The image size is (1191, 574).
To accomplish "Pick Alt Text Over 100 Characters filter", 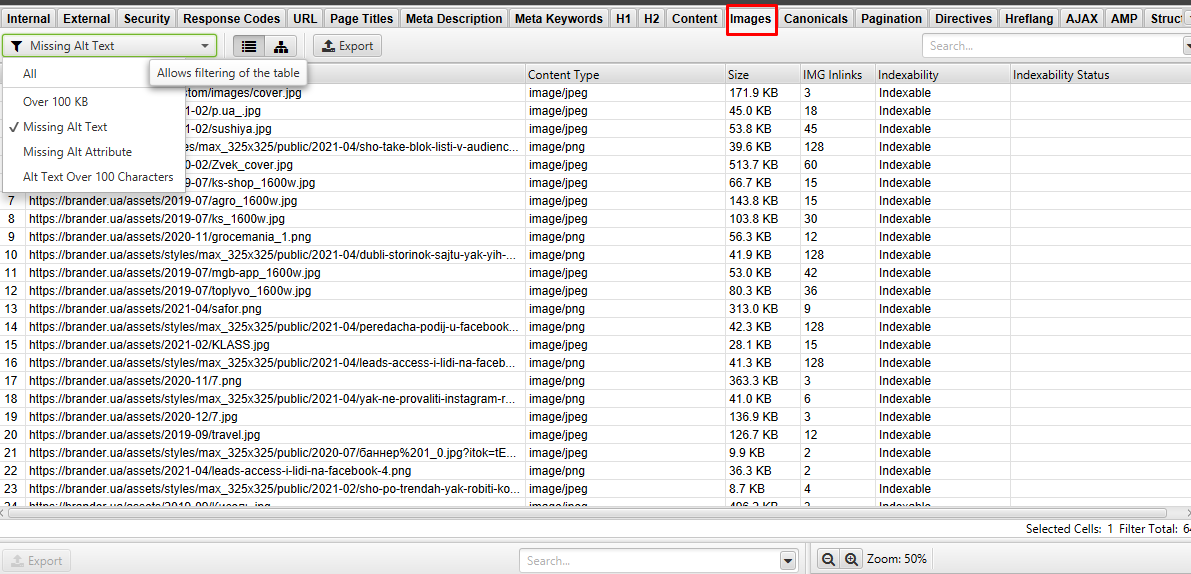I will pos(98,177).
